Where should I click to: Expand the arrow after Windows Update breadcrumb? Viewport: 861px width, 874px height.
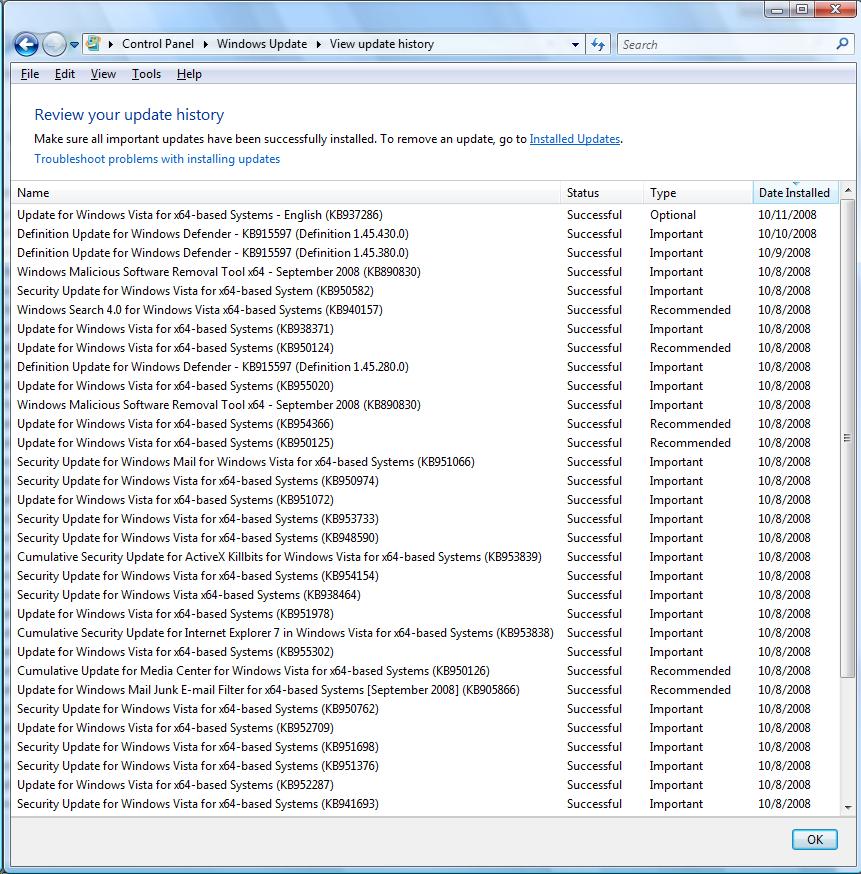coord(319,45)
